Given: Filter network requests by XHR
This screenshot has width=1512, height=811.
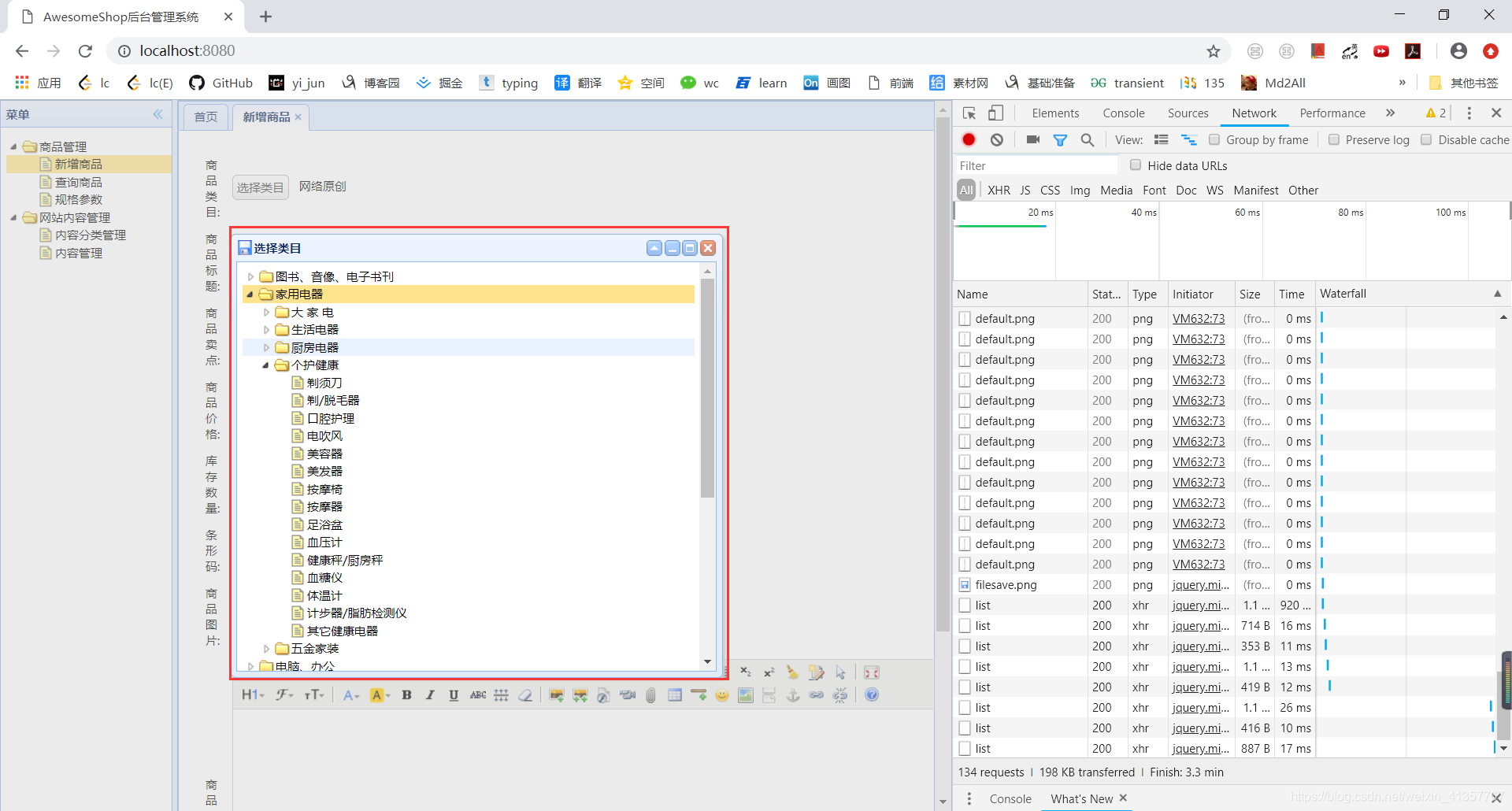Looking at the screenshot, I should [999, 190].
